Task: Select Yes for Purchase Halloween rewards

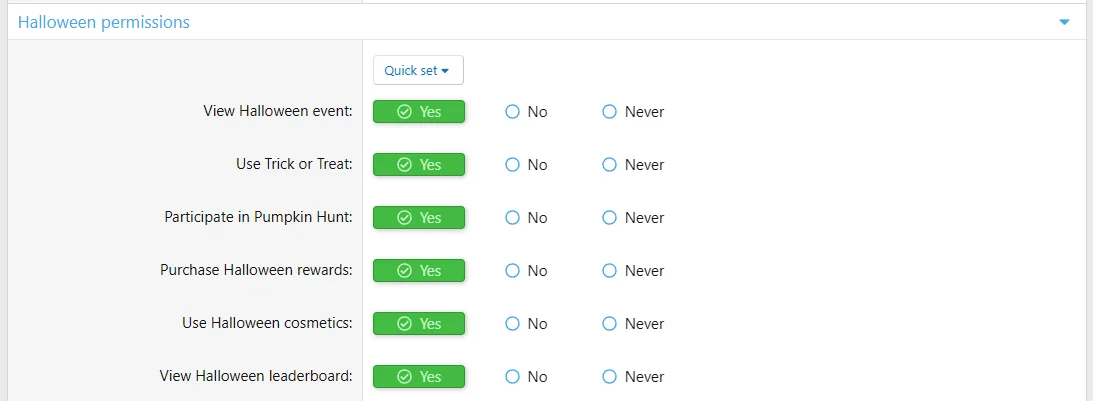Action: [x=418, y=271]
